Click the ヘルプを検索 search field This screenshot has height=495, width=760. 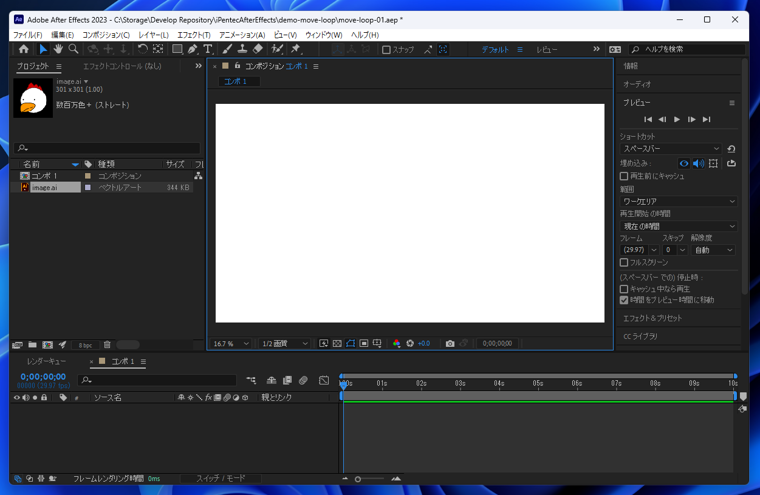click(x=688, y=49)
